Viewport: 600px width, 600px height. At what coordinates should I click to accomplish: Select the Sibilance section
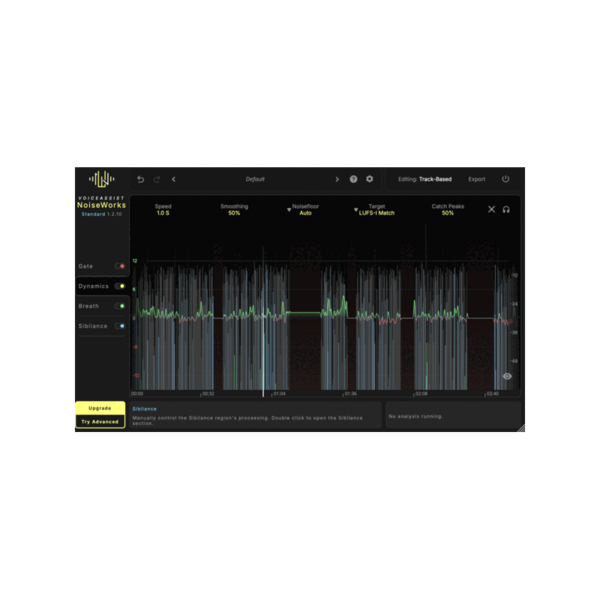click(93, 326)
